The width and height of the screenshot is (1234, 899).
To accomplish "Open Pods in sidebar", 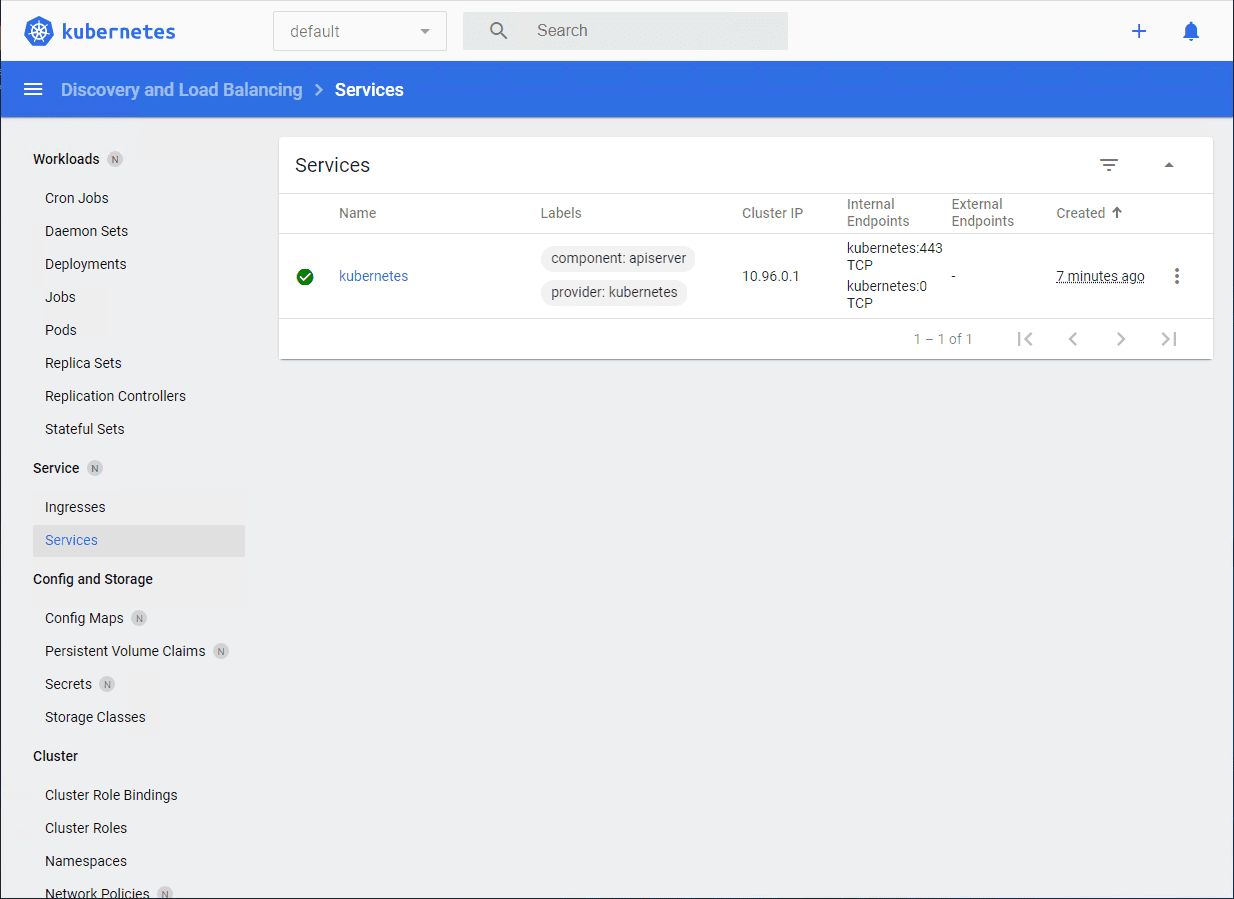I will (61, 330).
